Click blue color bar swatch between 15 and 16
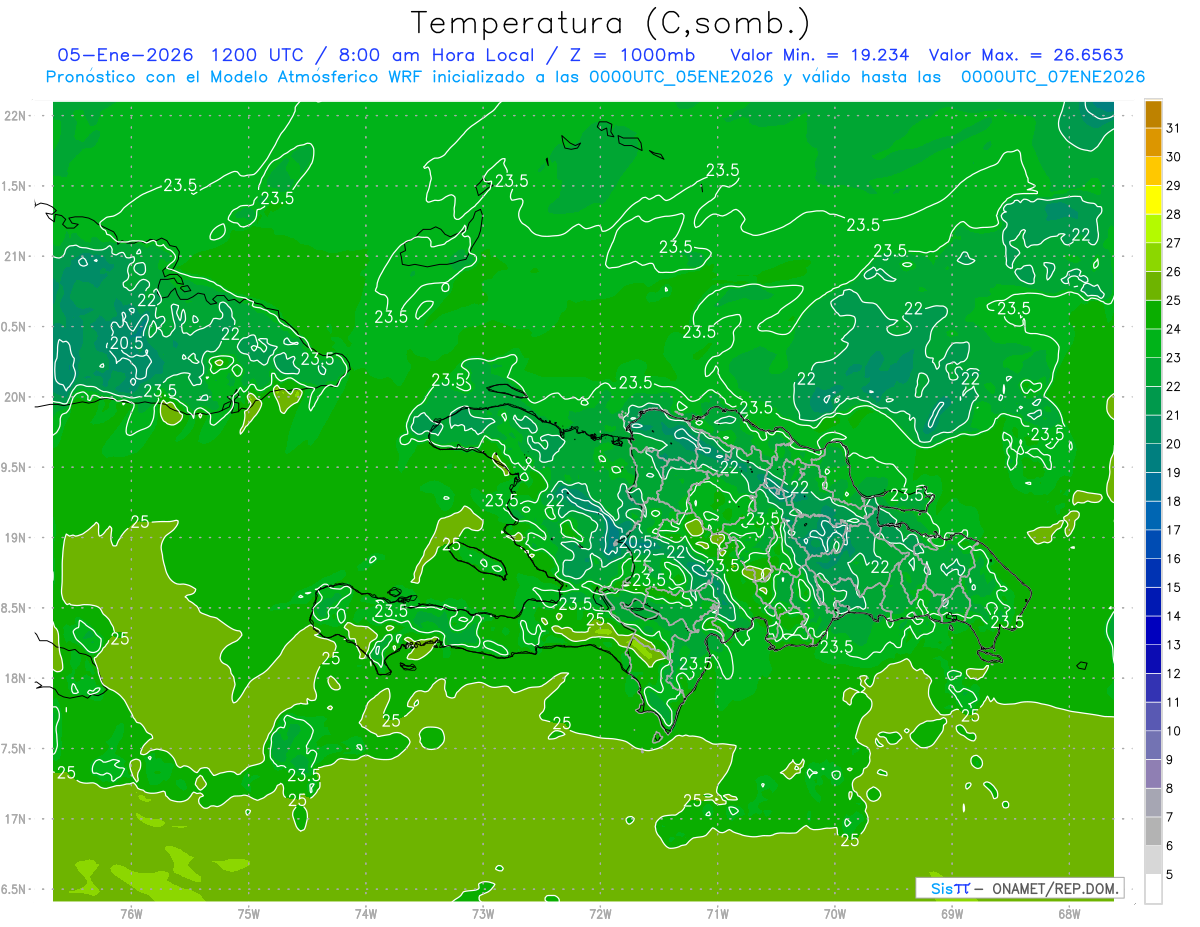 click(1153, 573)
